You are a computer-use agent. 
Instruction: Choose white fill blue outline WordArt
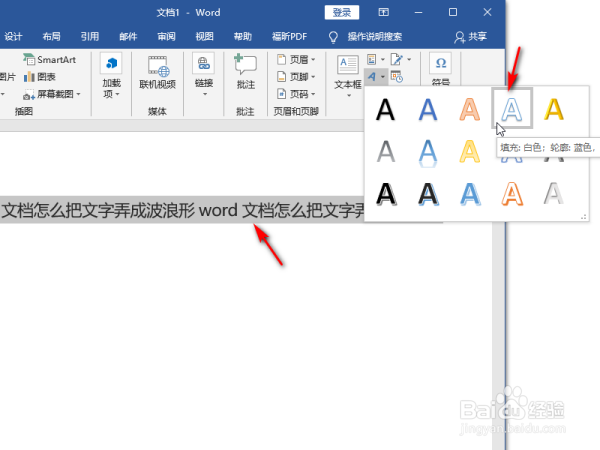pyautogui.click(x=512, y=109)
